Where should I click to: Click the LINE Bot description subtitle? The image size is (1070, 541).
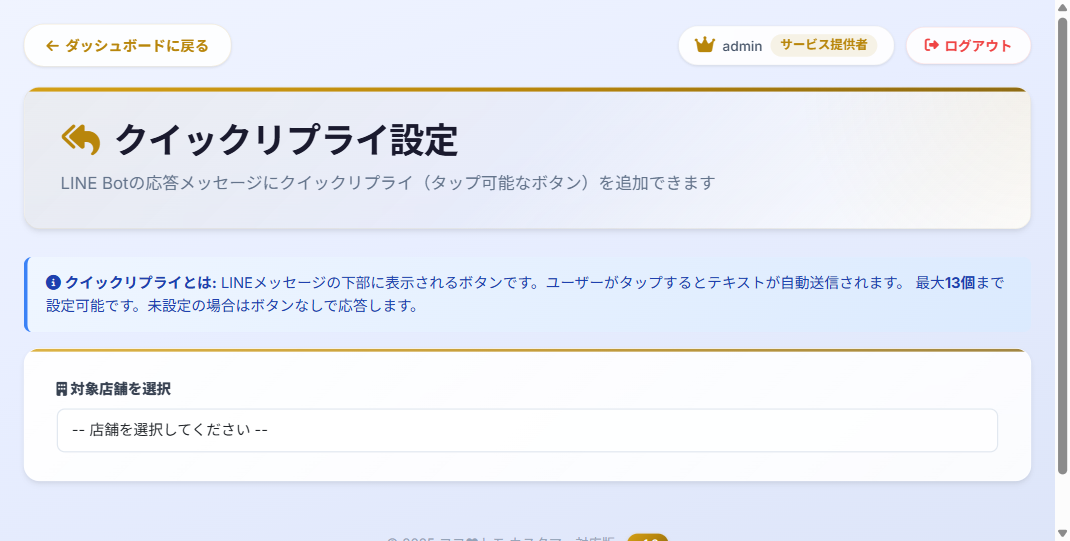[x=388, y=183]
